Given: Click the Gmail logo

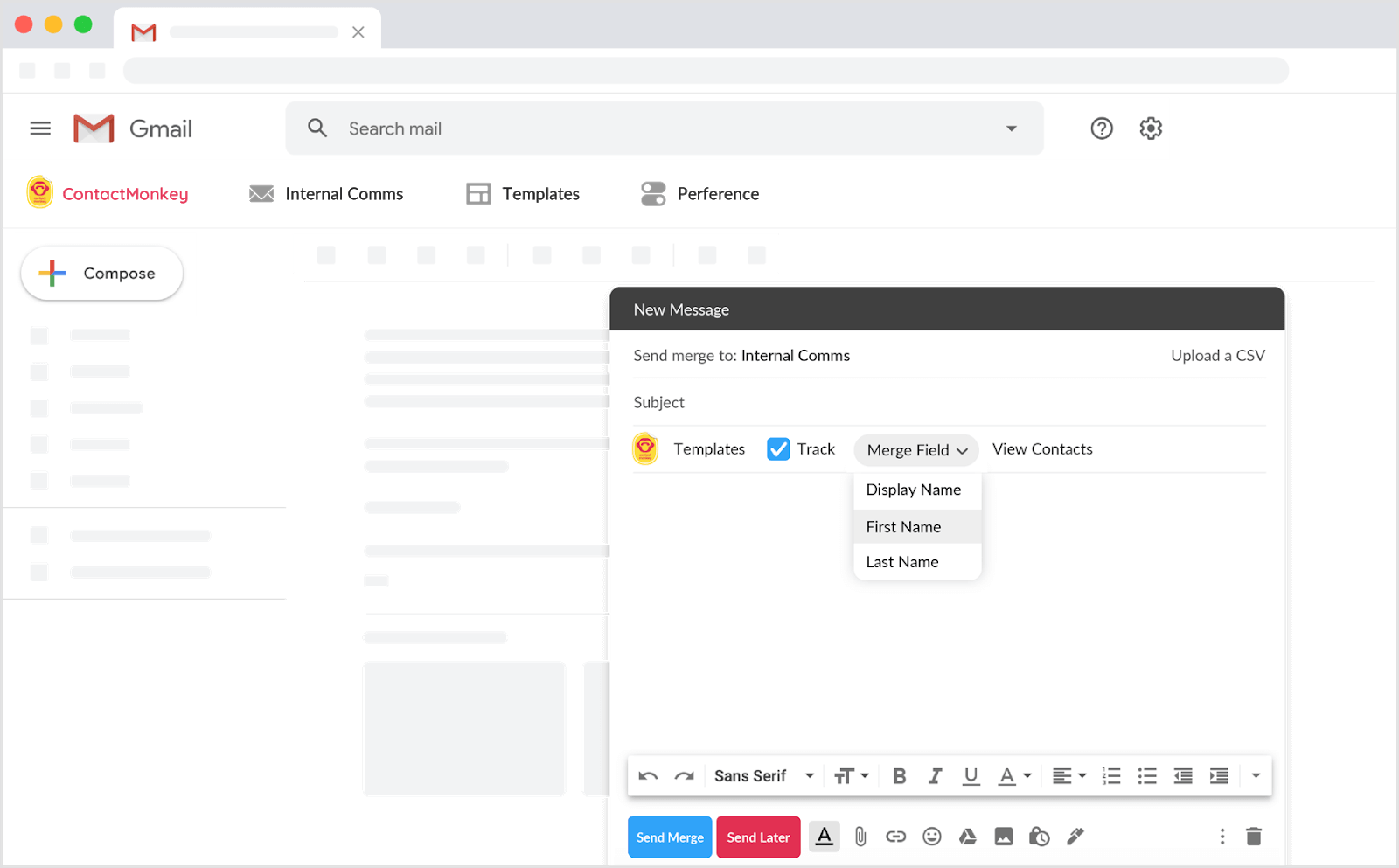Looking at the screenshot, I should (132, 128).
